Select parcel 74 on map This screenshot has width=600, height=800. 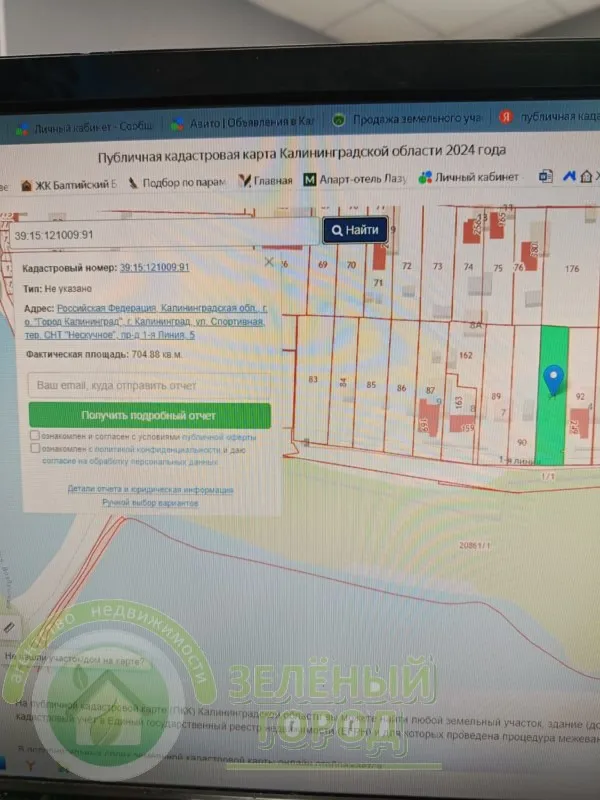tap(468, 266)
